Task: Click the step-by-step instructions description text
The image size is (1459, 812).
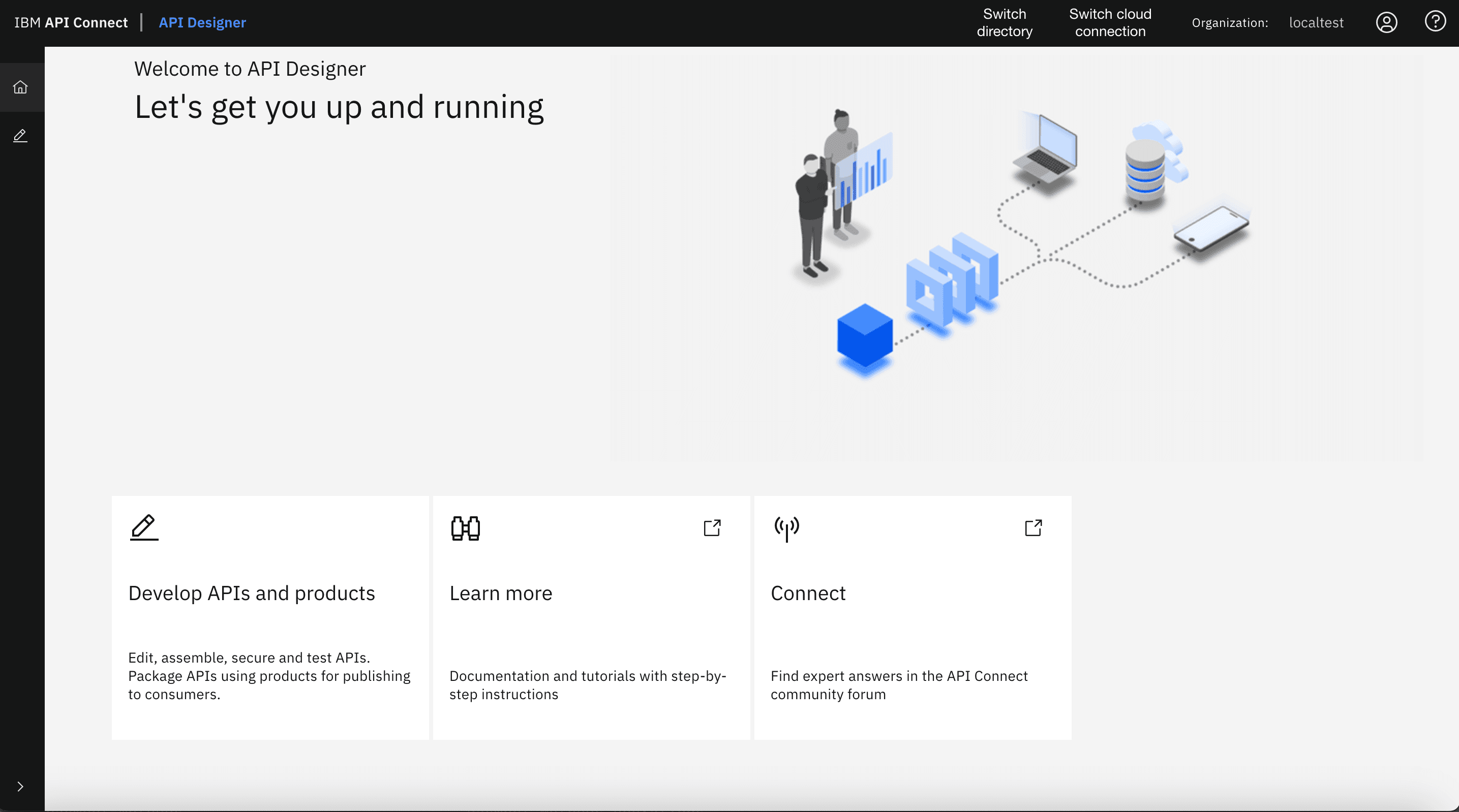Action: [x=587, y=684]
